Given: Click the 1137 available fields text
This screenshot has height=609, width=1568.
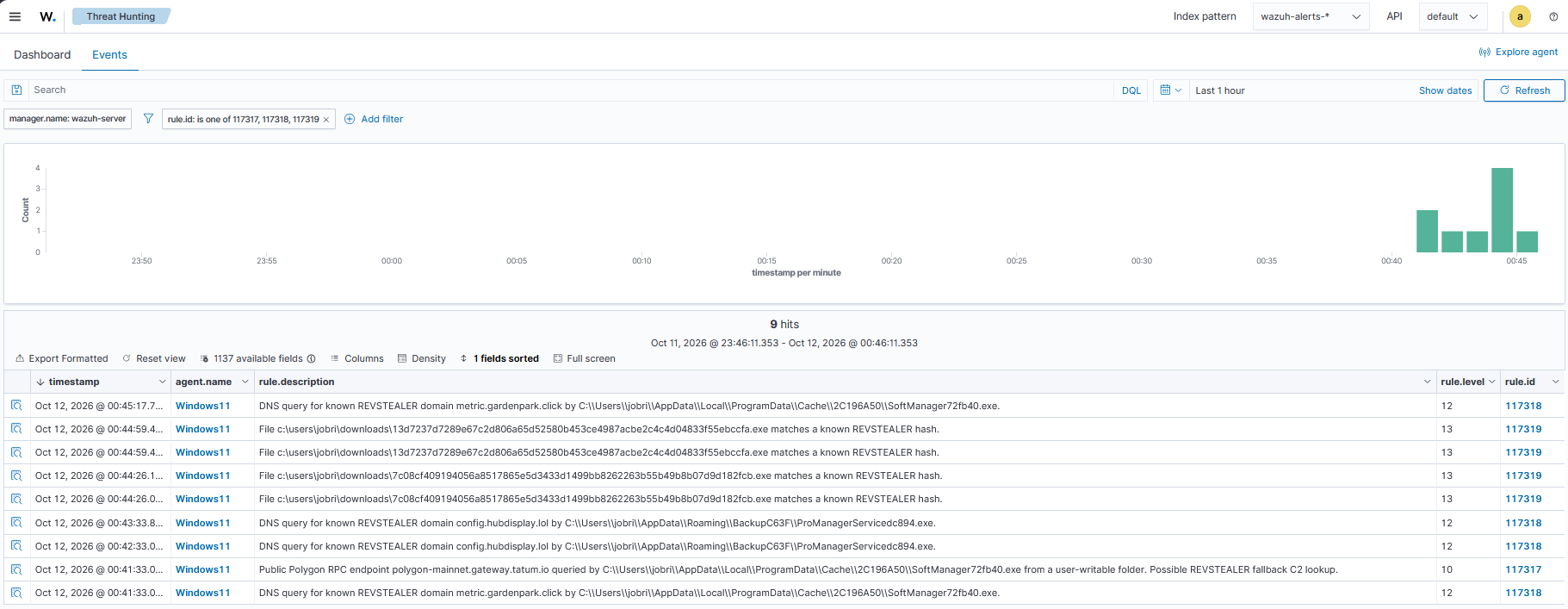Looking at the screenshot, I should pyautogui.click(x=258, y=359).
